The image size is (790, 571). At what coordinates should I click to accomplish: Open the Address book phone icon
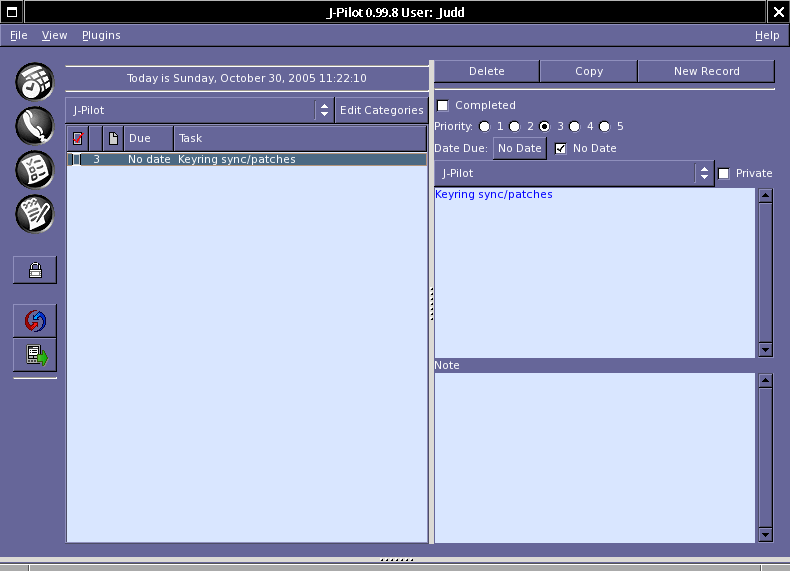click(x=35, y=125)
